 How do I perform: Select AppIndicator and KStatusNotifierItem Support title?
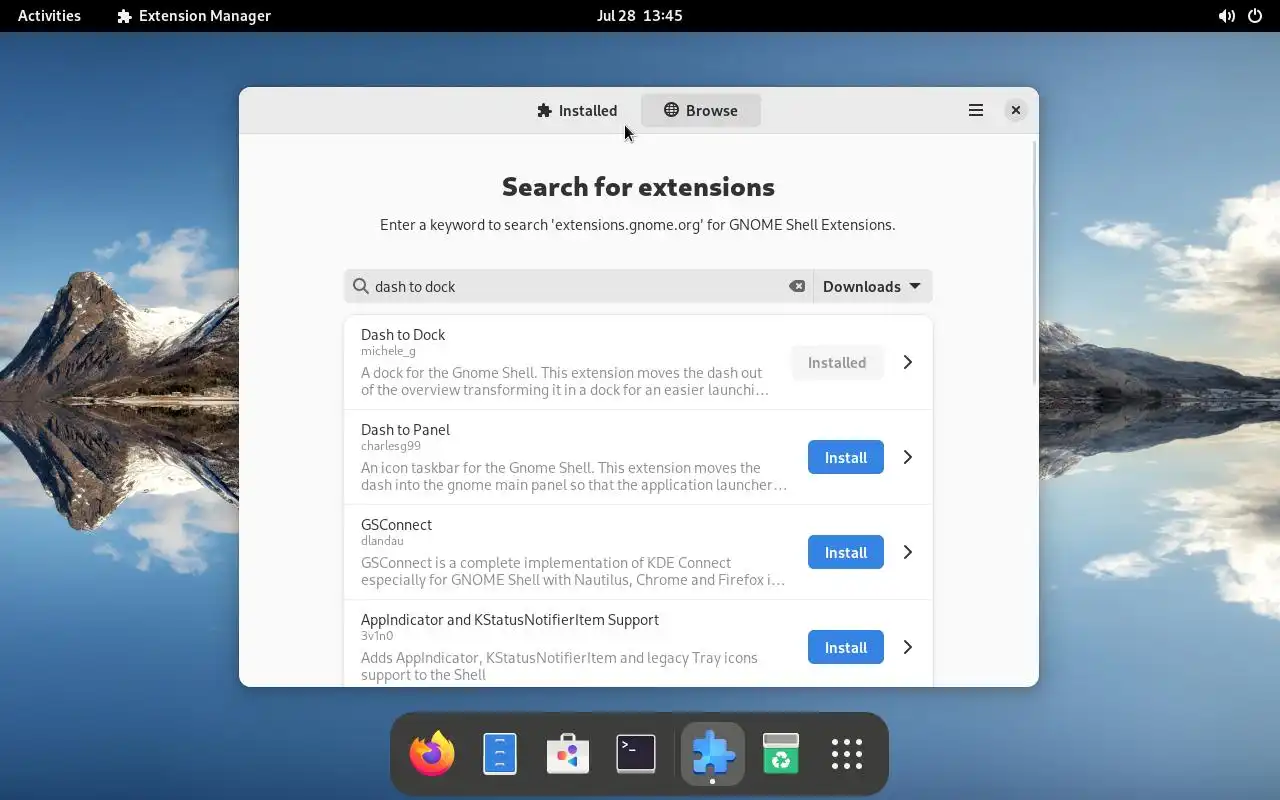pyautogui.click(x=510, y=619)
